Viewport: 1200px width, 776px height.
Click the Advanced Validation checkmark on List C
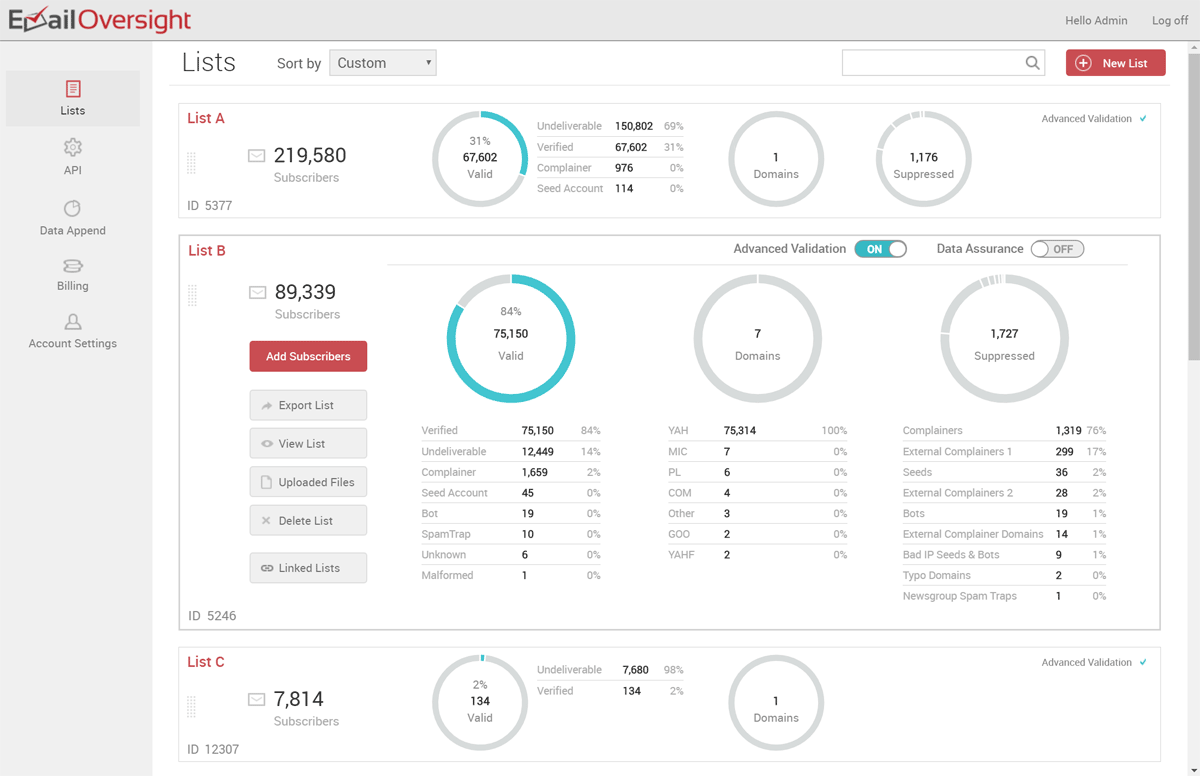(1143, 662)
